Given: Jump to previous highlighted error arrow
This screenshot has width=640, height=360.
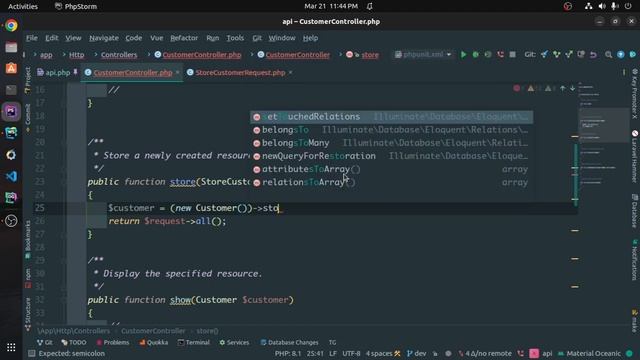Looking at the screenshot, I should tap(563, 88).
